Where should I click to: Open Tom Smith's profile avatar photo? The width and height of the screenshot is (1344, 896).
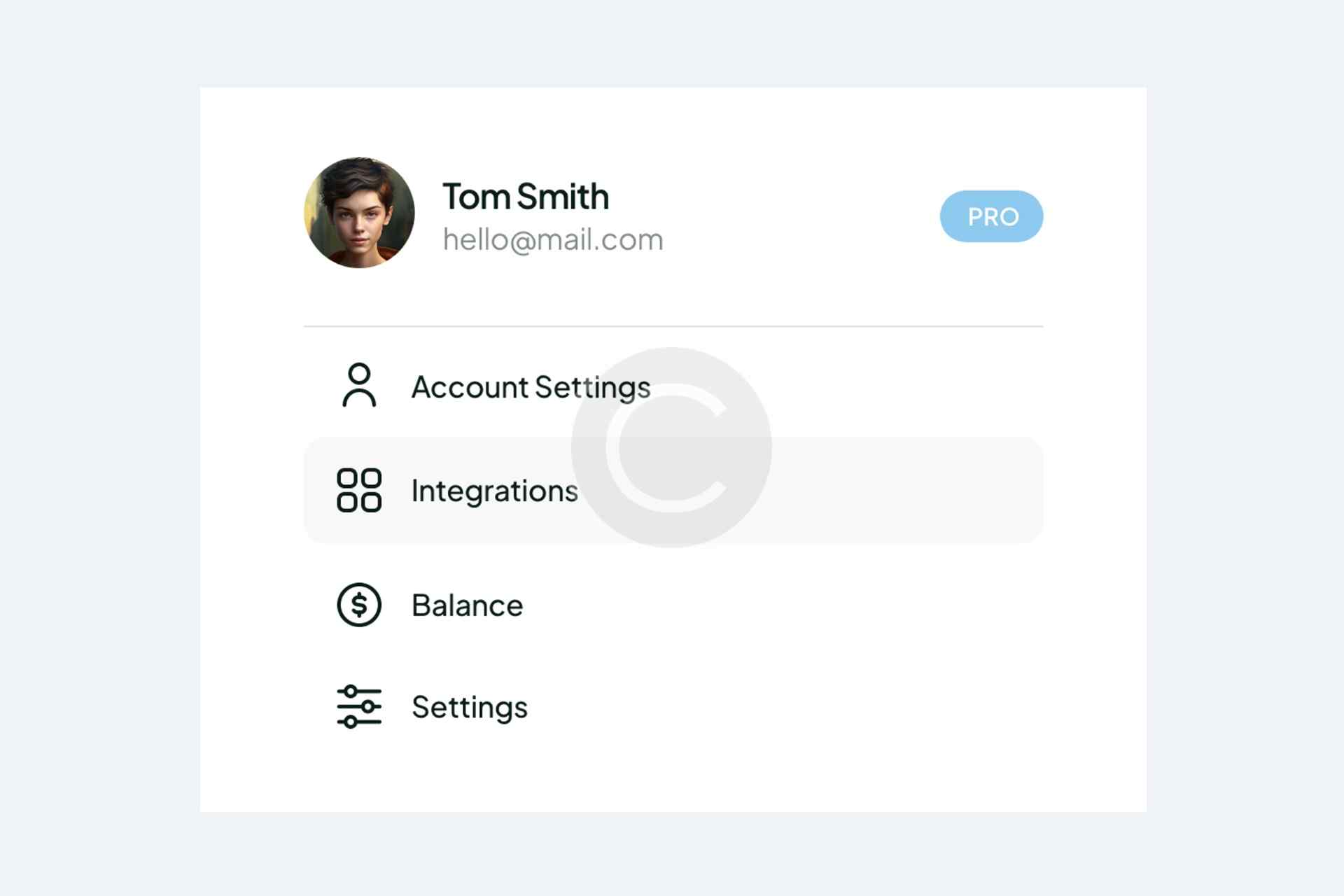pyautogui.click(x=359, y=213)
